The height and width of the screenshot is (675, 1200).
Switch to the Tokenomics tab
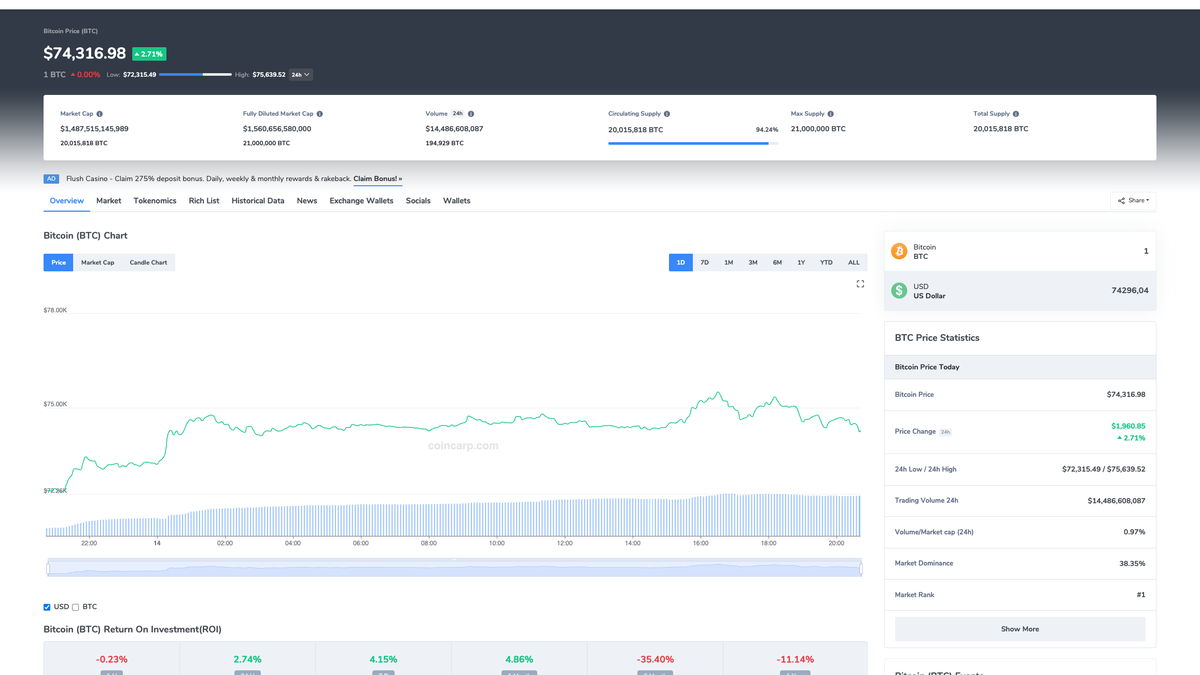point(155,200)
